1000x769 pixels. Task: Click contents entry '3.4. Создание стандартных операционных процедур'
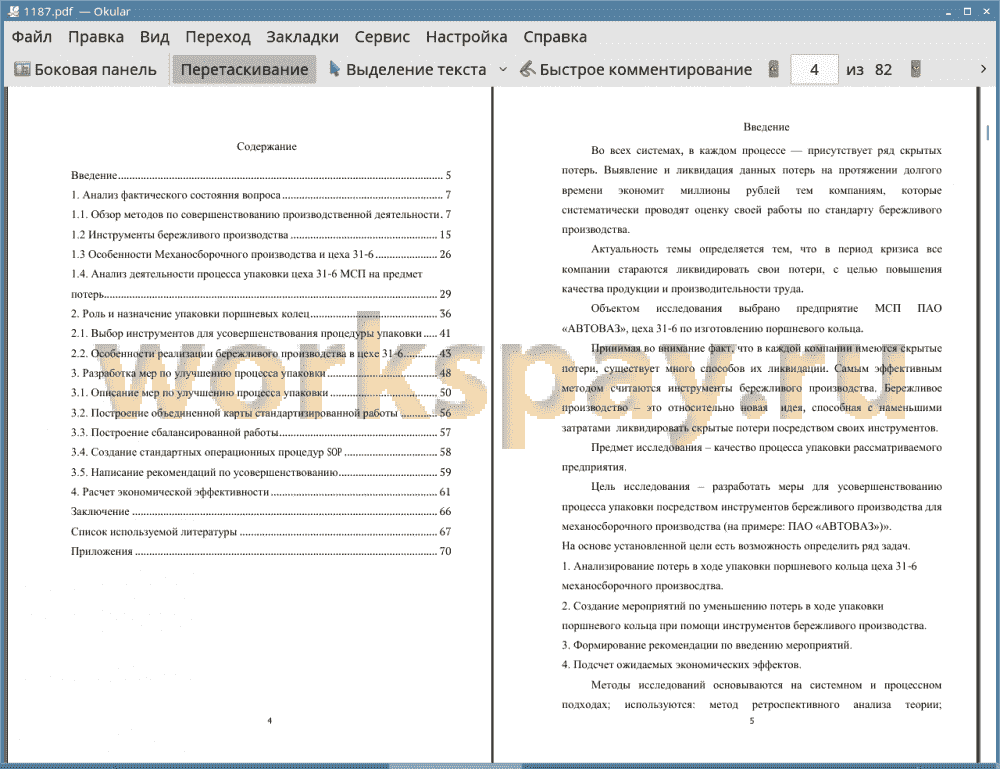(x=261, y=452)
